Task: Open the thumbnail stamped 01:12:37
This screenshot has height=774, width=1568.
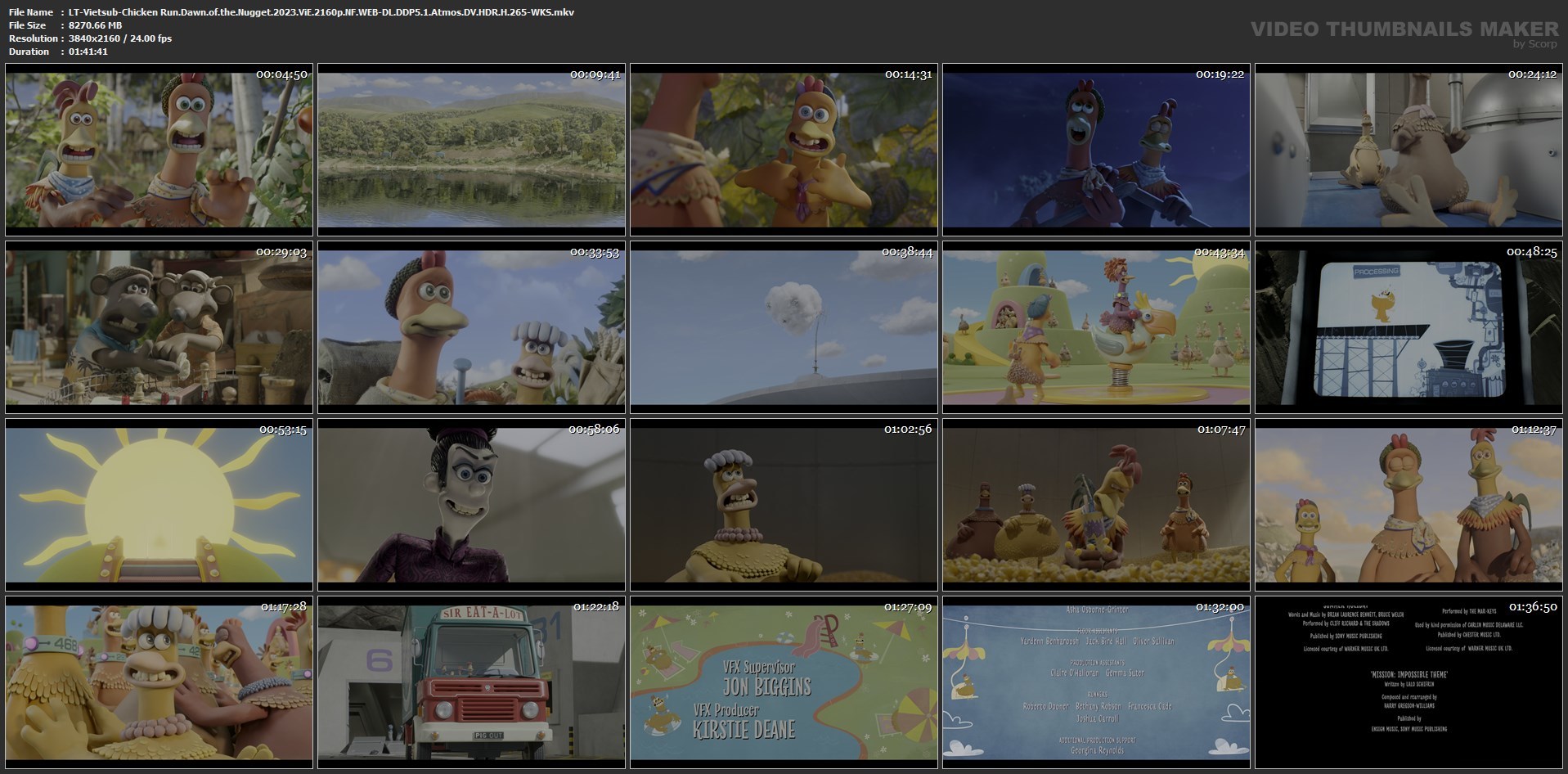Action: pos(1409,505)
